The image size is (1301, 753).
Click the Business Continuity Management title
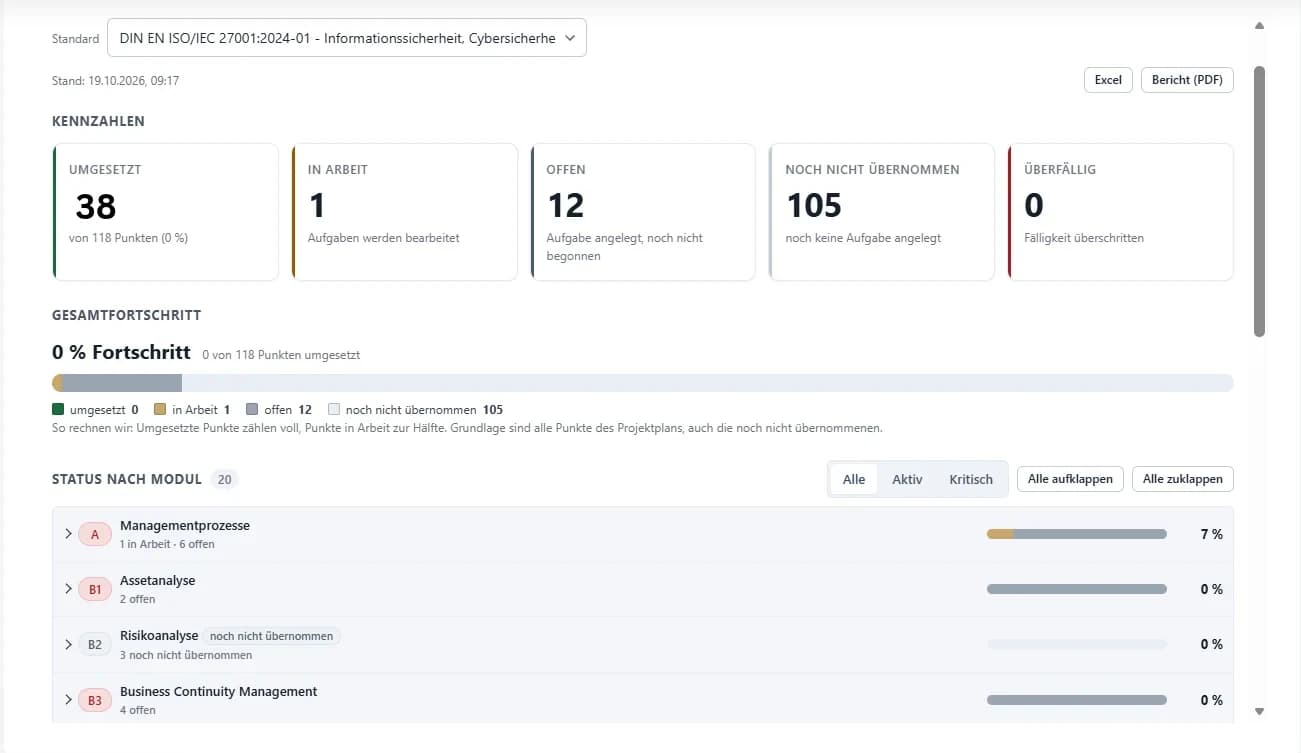(x=219, y=691)
